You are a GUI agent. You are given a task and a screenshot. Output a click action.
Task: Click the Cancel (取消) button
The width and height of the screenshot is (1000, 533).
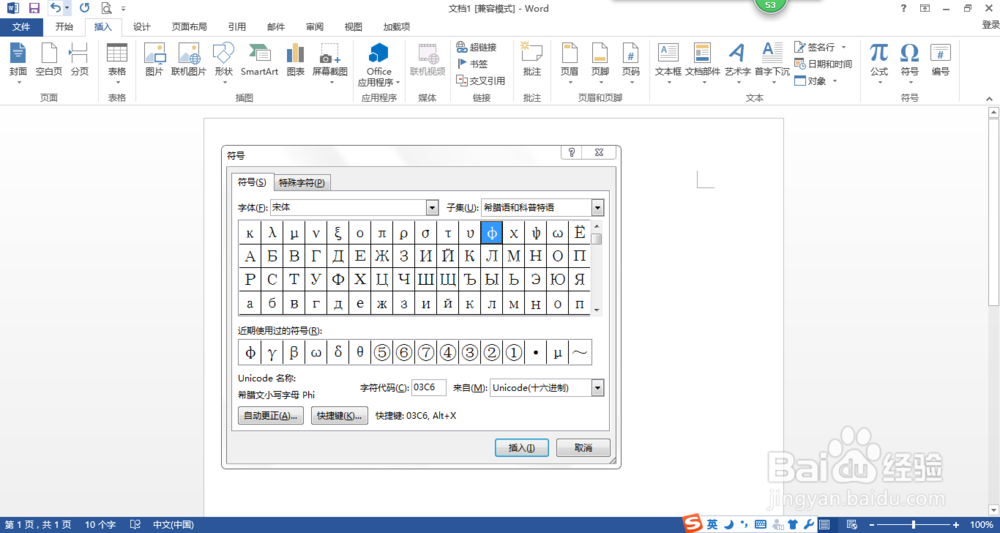[x=583, y=448]
